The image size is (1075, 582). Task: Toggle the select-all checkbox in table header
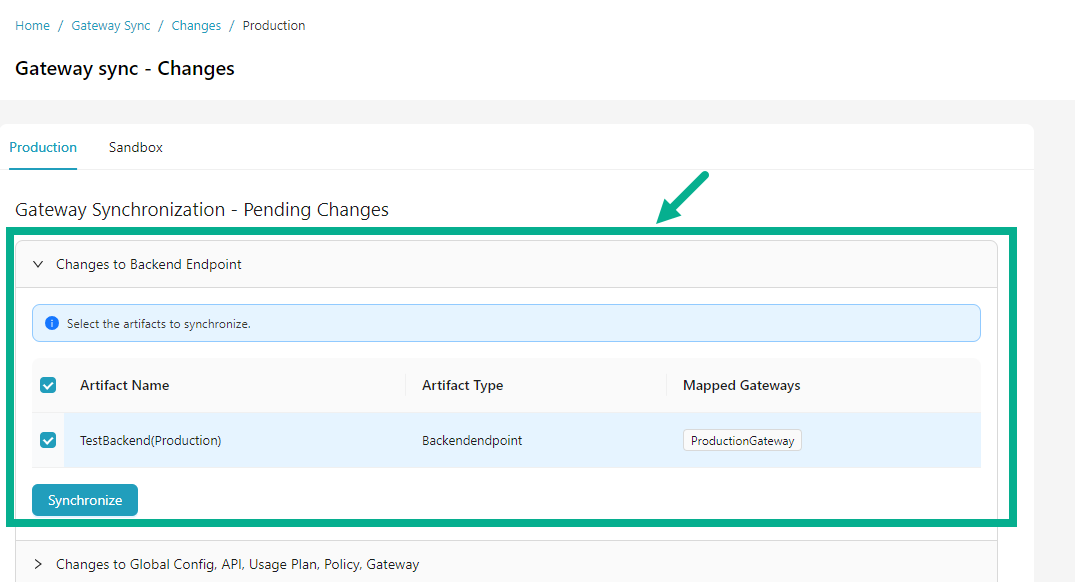pos(48,385)
